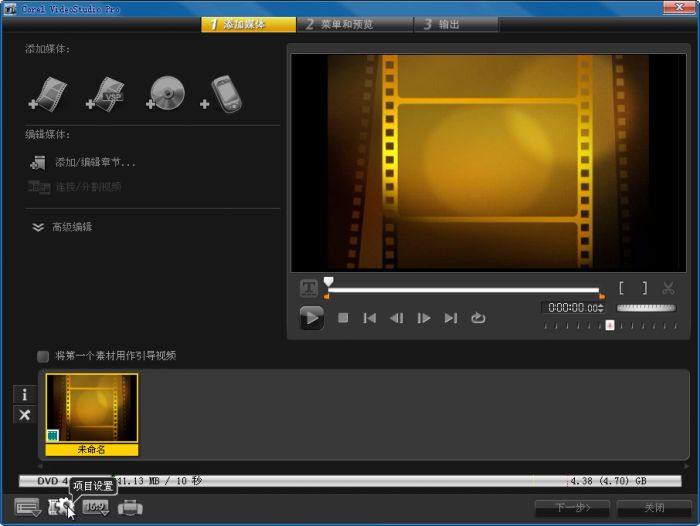
Task: Enable 将第一个素材用作引导视频 checkbox
Action: (43, 356)
